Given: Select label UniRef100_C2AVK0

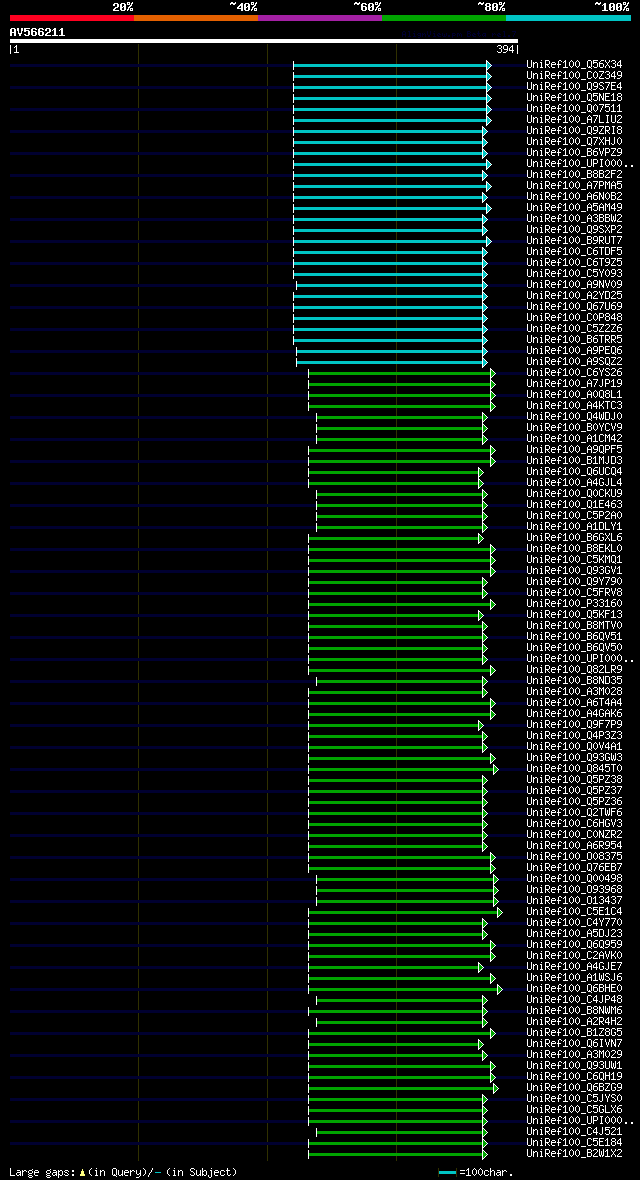Looking at the screenshot, I should coord(574,956).
